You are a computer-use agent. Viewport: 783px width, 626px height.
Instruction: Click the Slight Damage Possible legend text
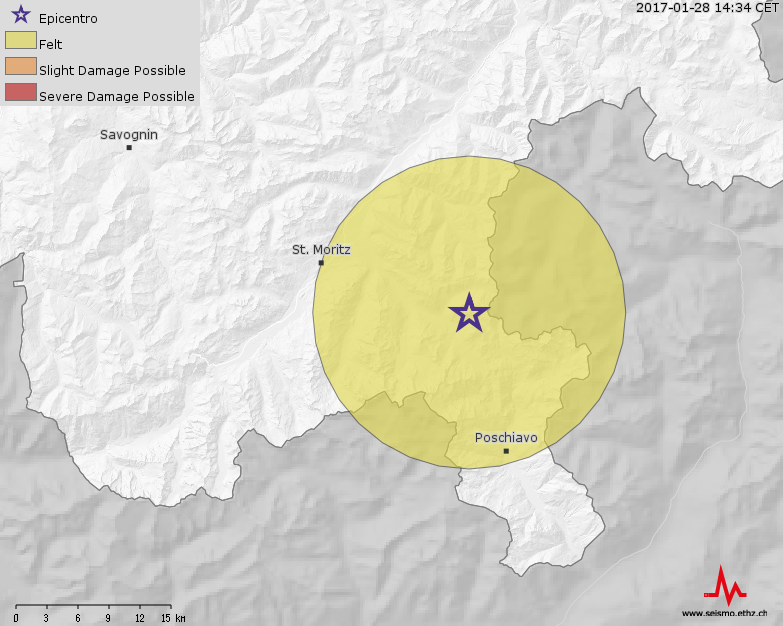point(112,70)
